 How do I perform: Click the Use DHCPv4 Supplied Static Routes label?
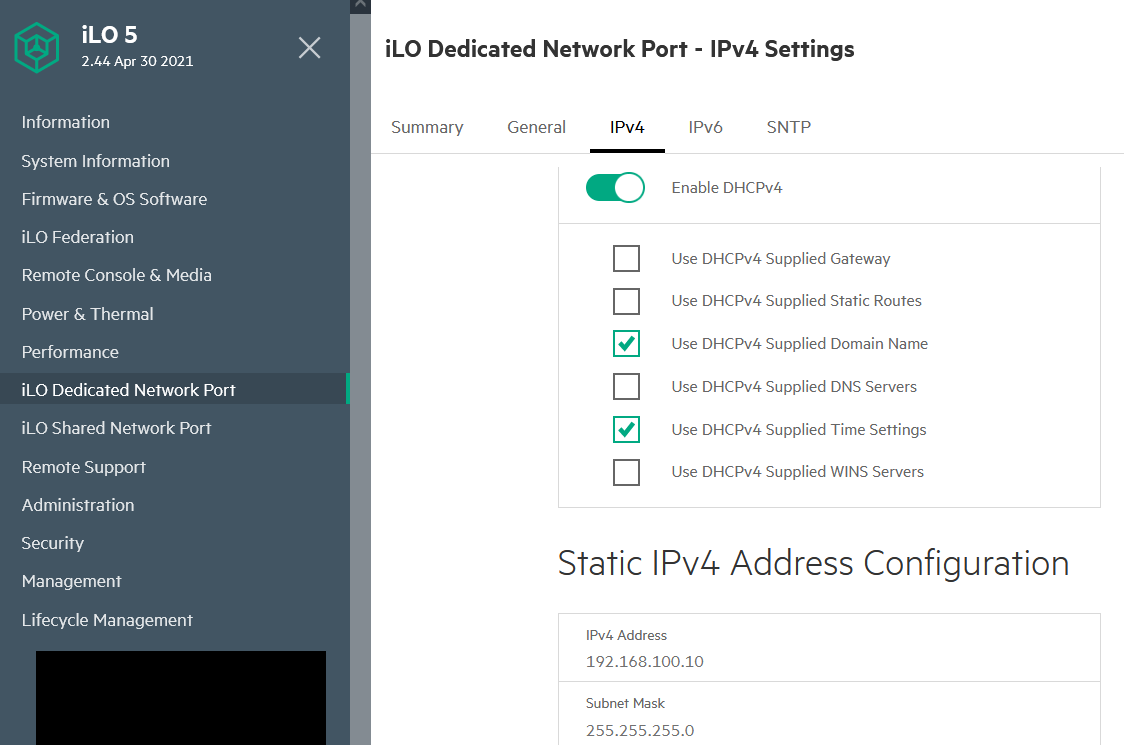pos(796,301)
